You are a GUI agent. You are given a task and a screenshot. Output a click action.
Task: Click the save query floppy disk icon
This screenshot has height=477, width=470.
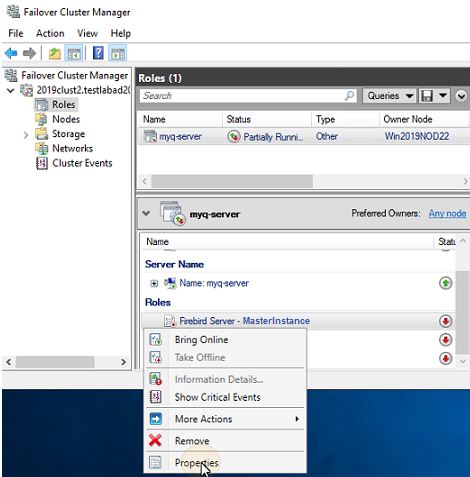427,96
